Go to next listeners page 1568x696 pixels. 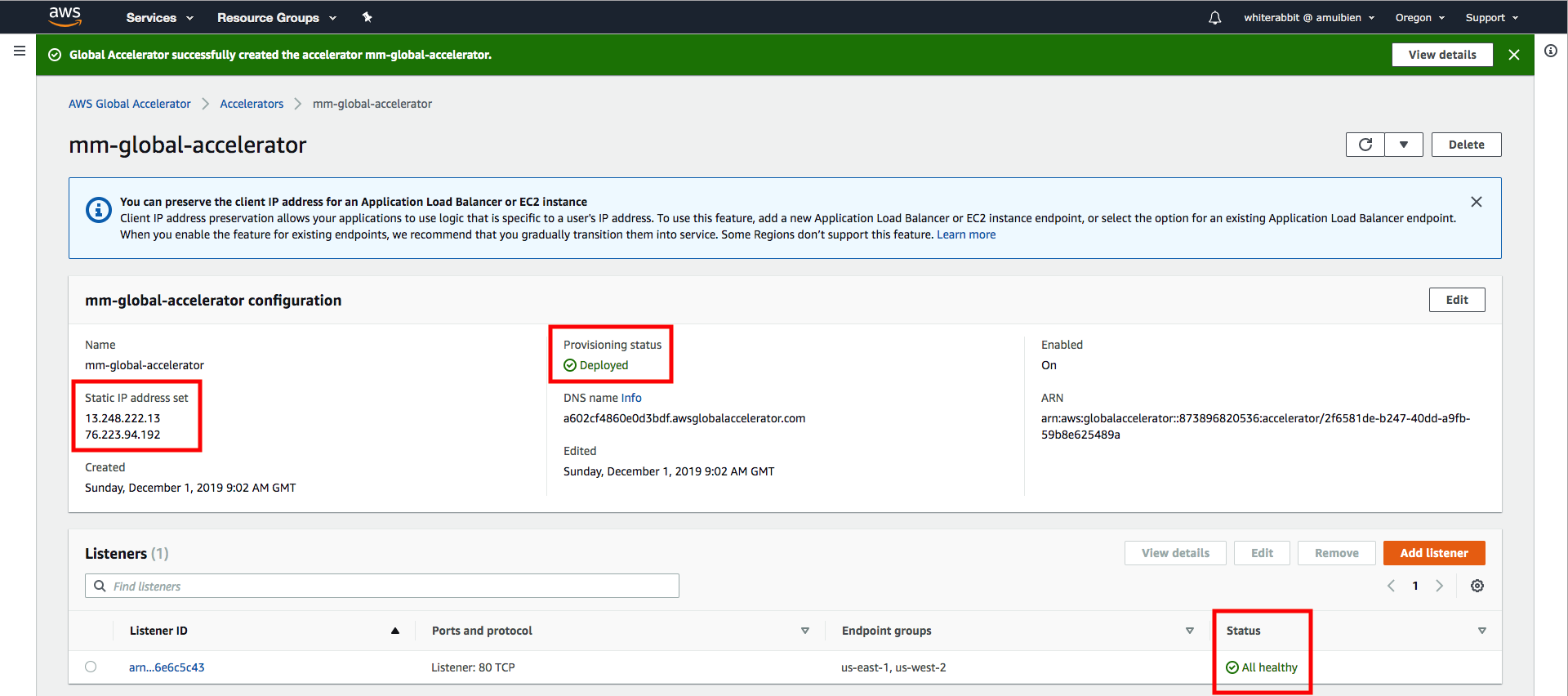(x=1440, y=586)
